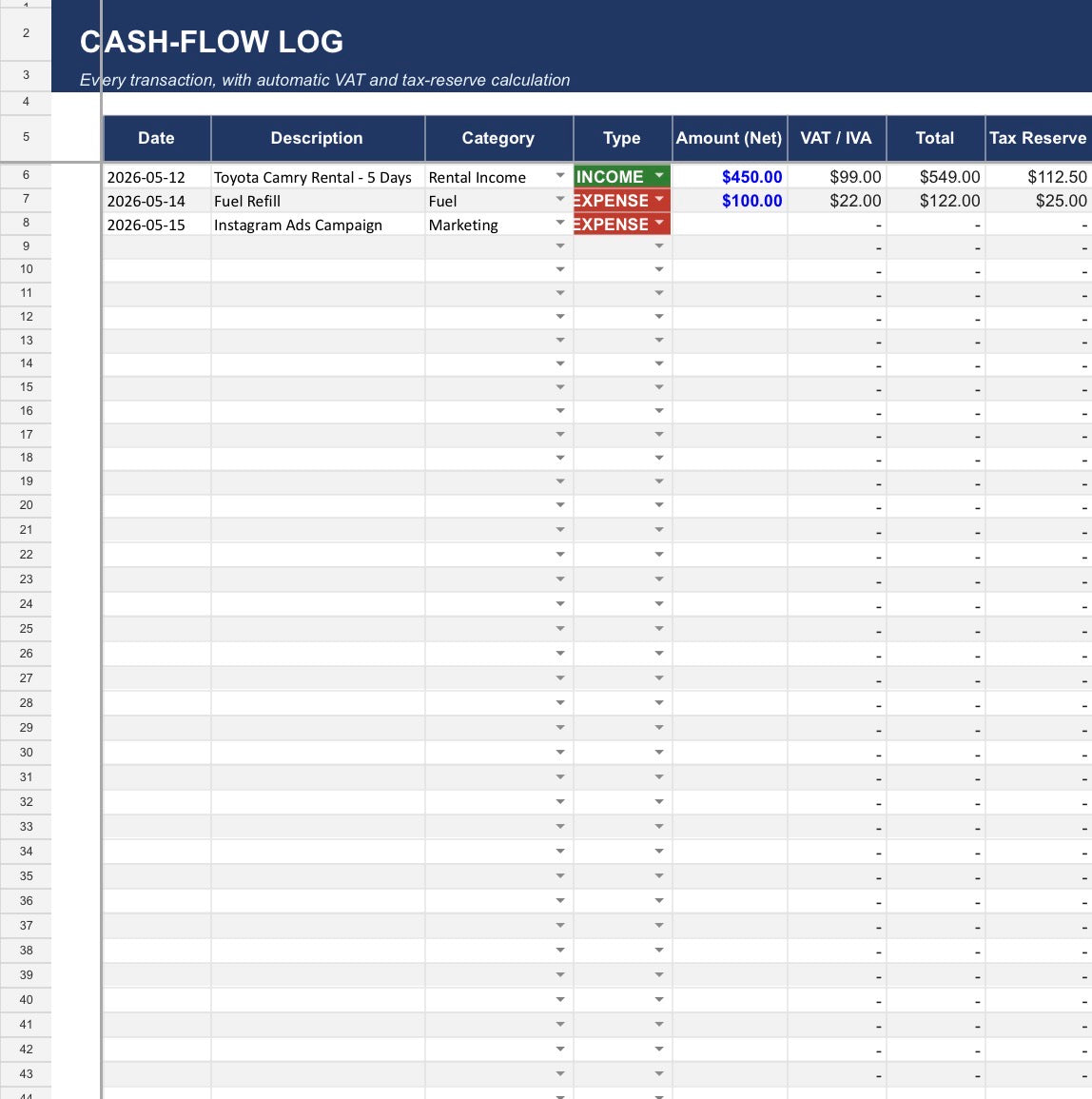Click the CASH-FLOW LOG title
This screenshot has height=1099, width=1092.
212,42
